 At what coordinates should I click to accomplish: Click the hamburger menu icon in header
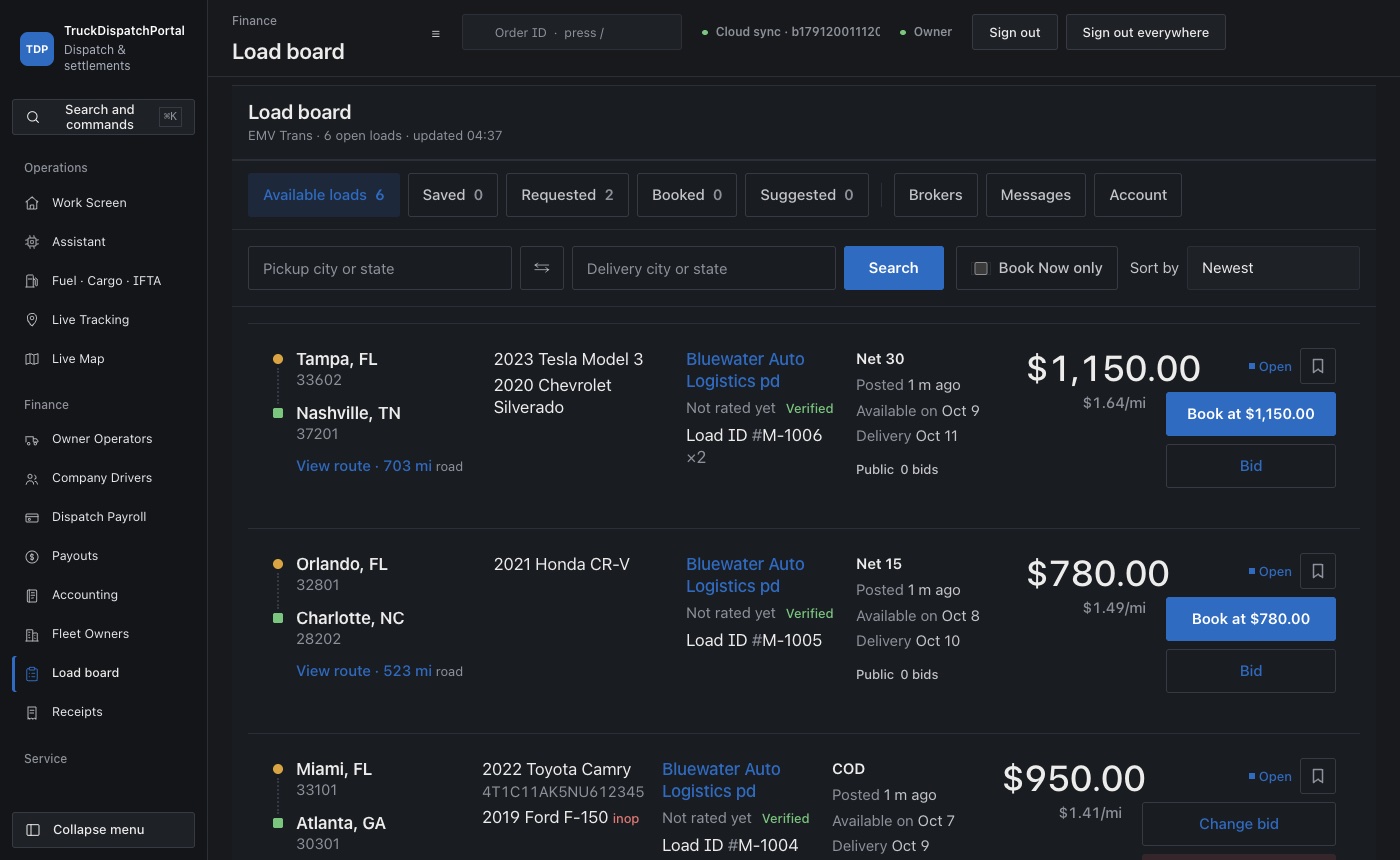[435, 33]
